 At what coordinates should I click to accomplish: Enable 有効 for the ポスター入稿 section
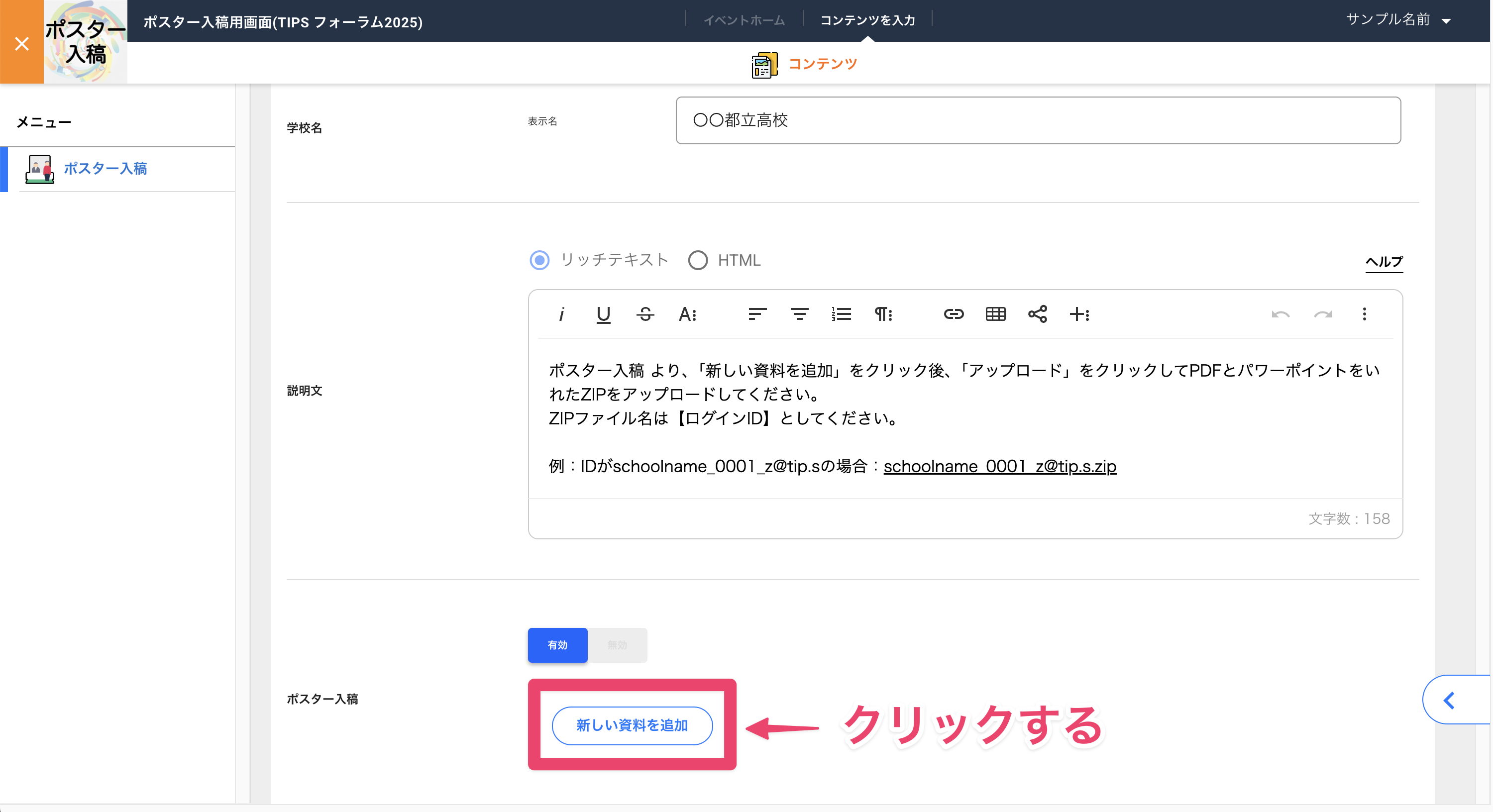tap(557, 645)
